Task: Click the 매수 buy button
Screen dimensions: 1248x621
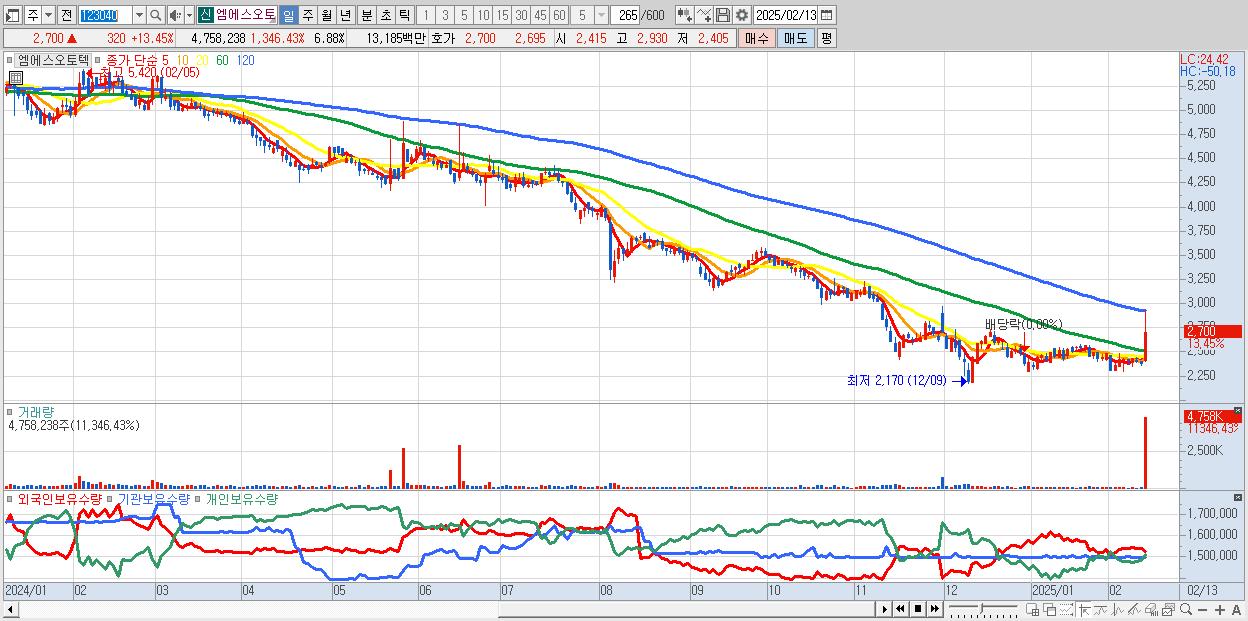Action: 757,38
